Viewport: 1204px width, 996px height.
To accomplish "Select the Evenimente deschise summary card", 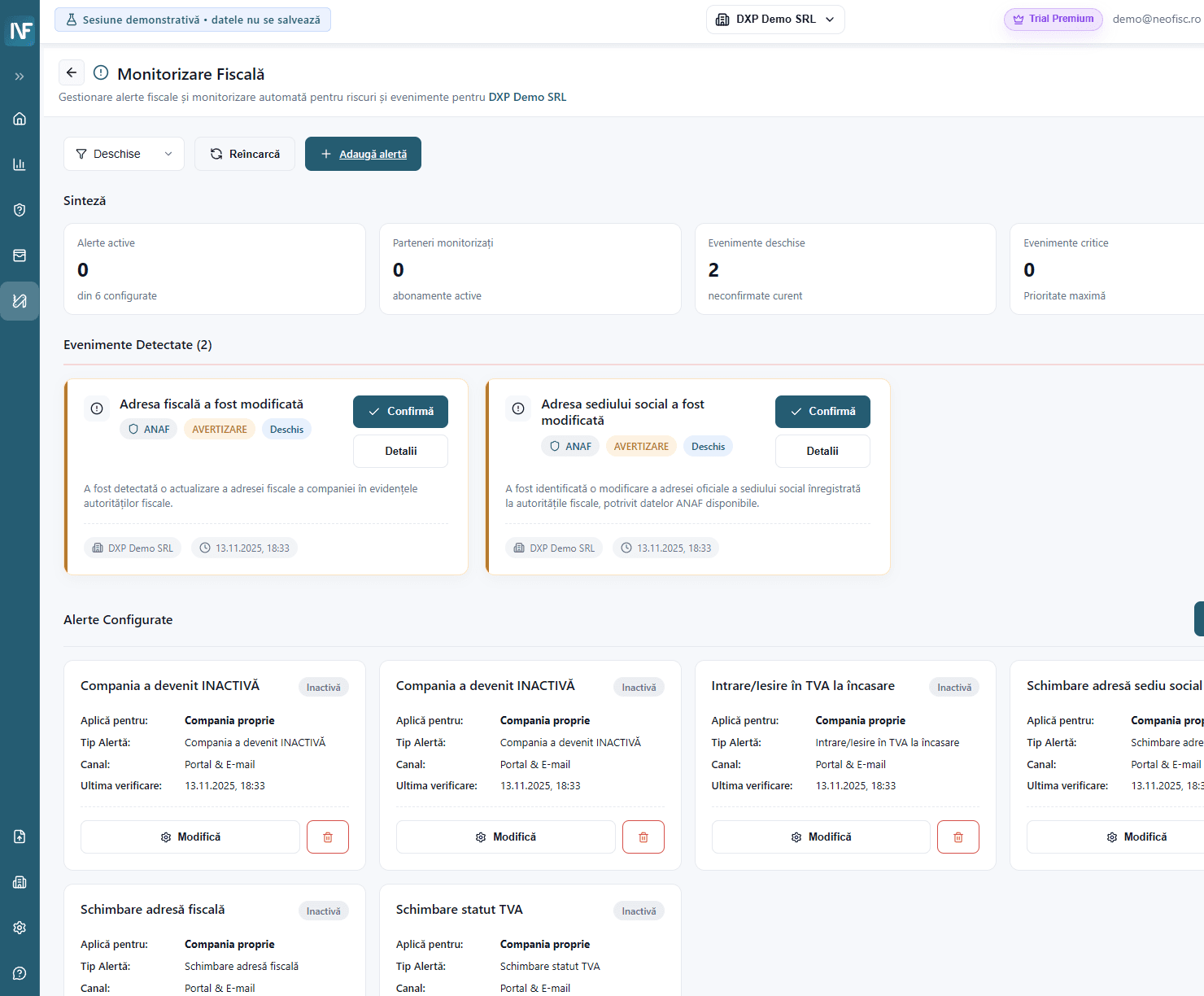I will [x=845, y=269].
